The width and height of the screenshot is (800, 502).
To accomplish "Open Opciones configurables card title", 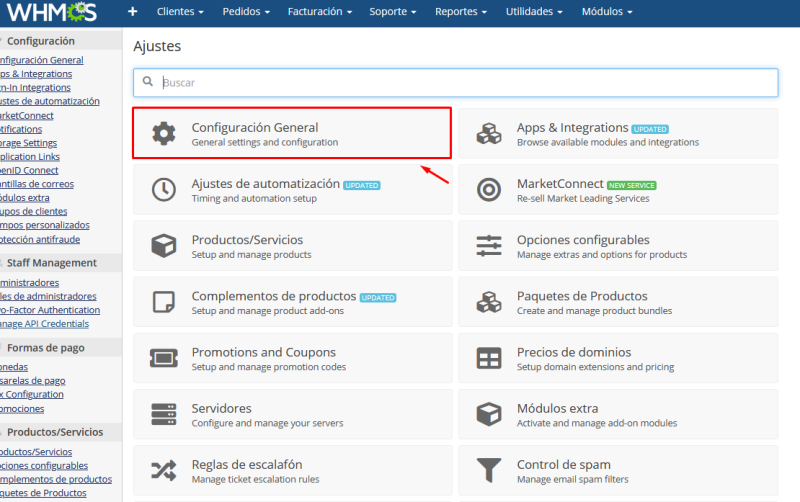I will click(x=583, y=240).
